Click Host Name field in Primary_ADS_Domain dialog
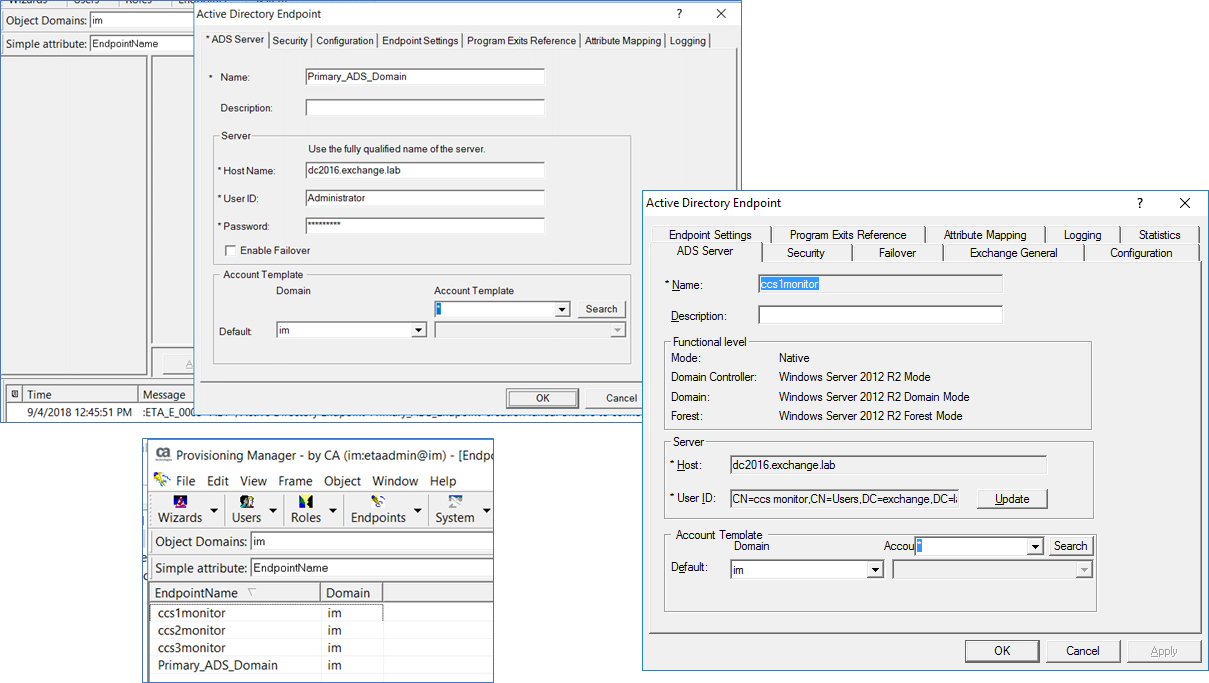Image resolution: width=1209 pixels, height=683 pixels. tap(425, 170)
